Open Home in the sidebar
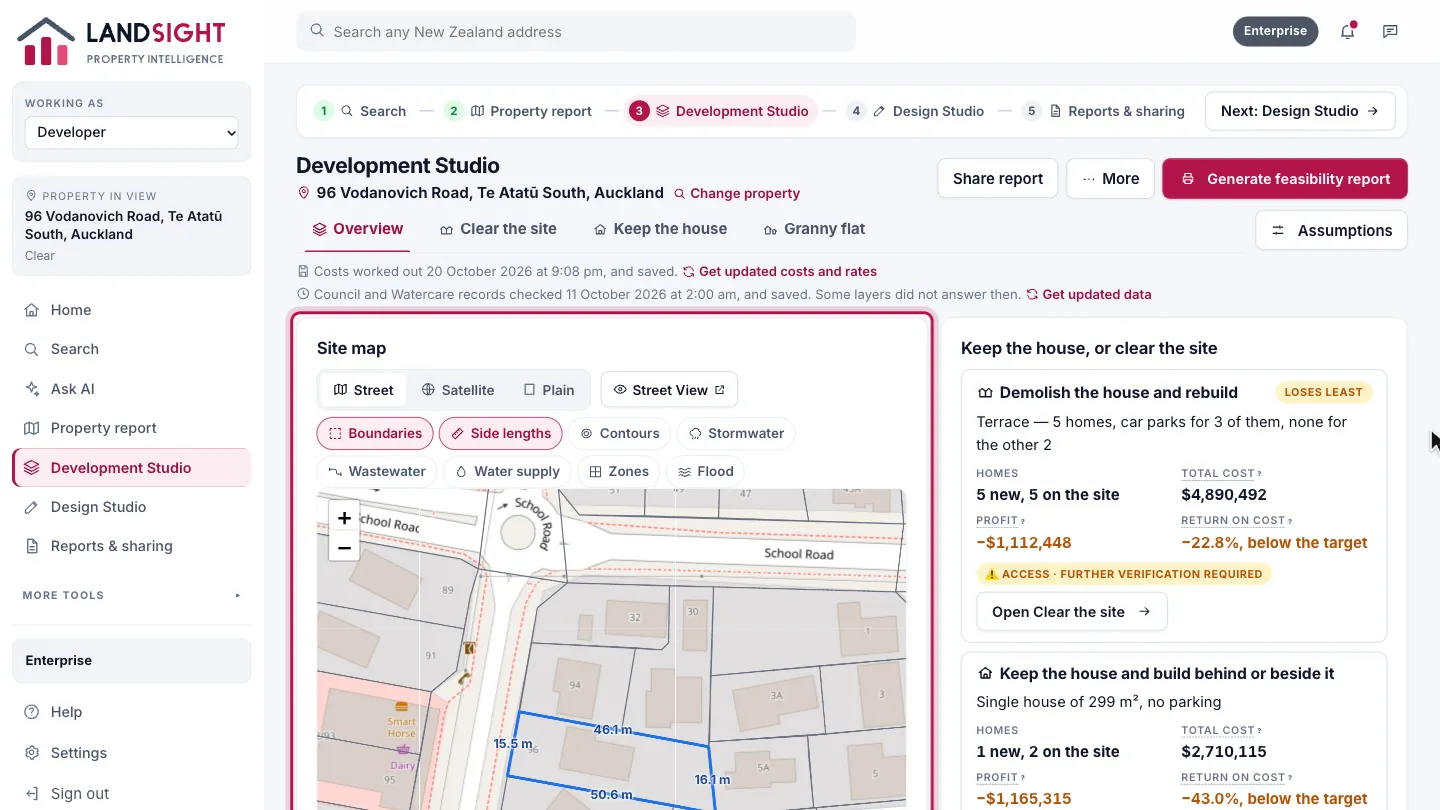This screenshot has width=1440, height=810. point(131,310)
